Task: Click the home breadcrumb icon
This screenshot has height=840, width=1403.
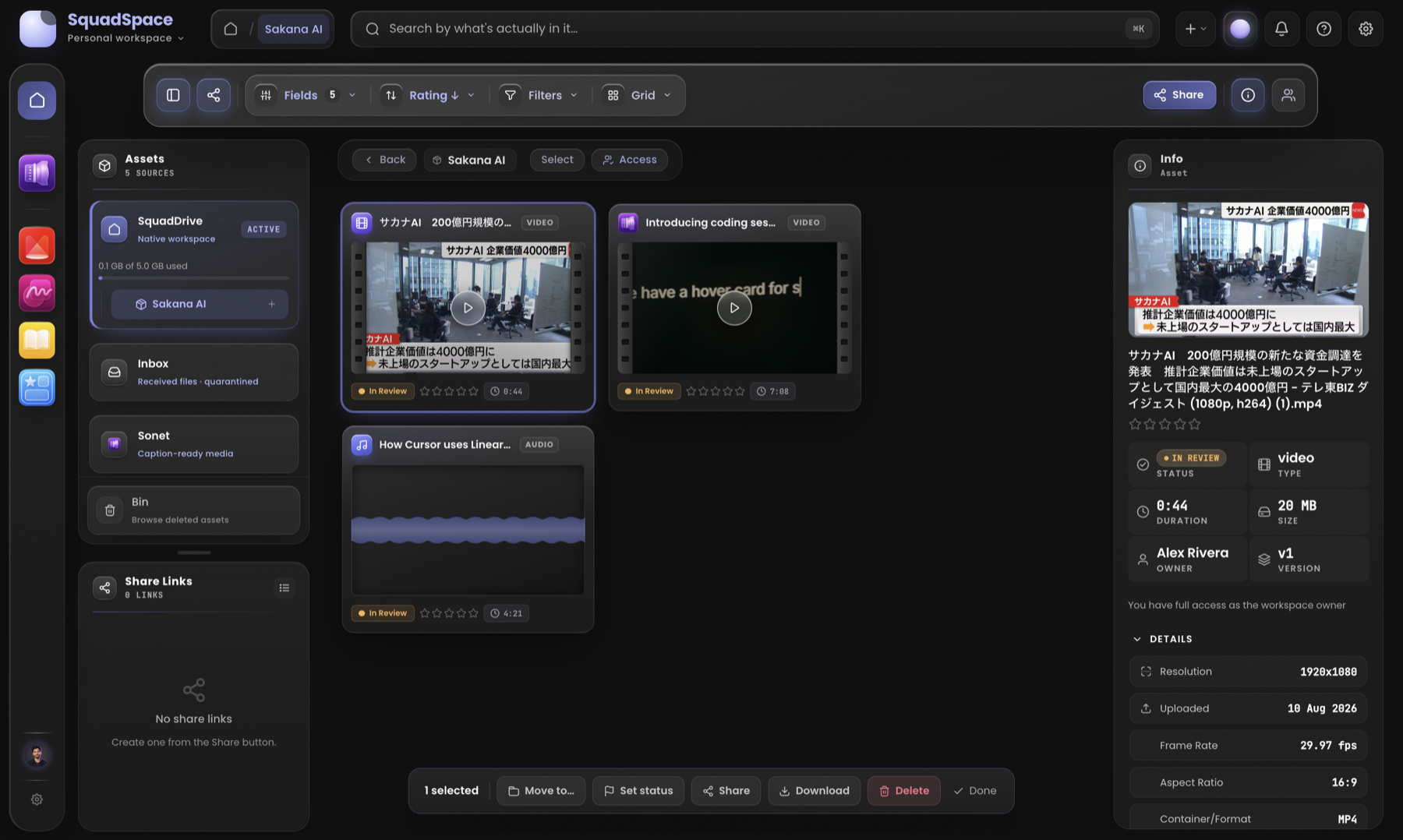Action: click(231, 29)
